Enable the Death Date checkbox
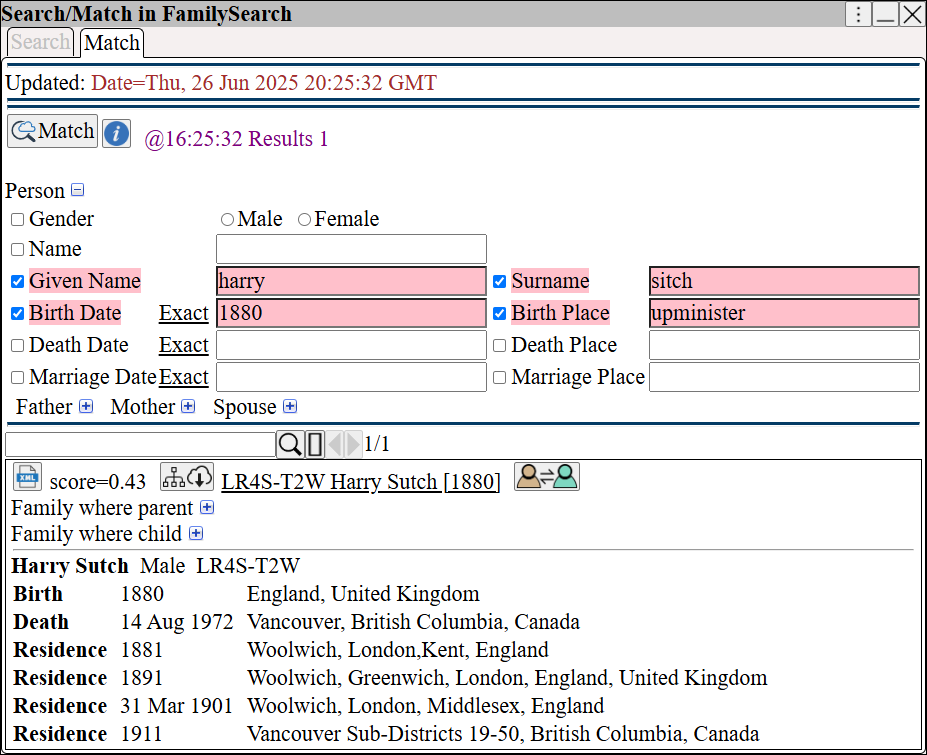This screenshot has width=927, height=755. click(18, 345)
